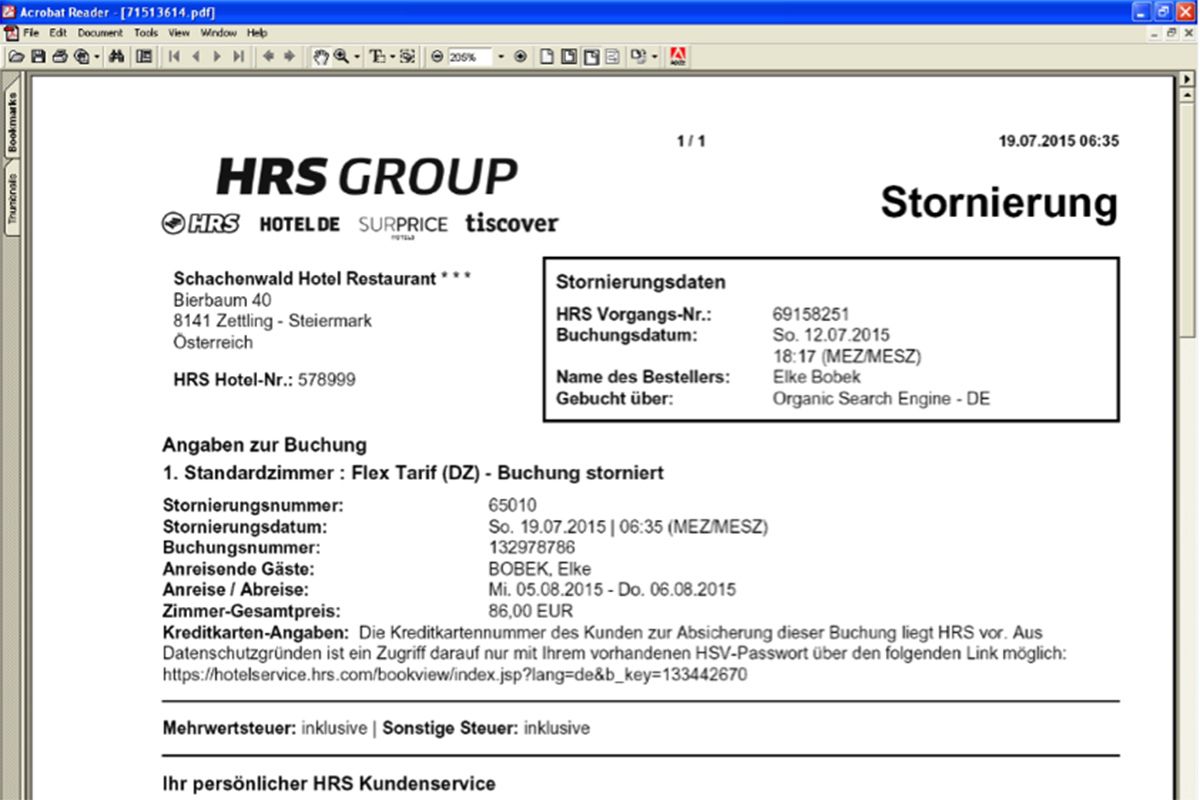
Task: Expand the zoom tool options arrow
Action: (357, 57)
